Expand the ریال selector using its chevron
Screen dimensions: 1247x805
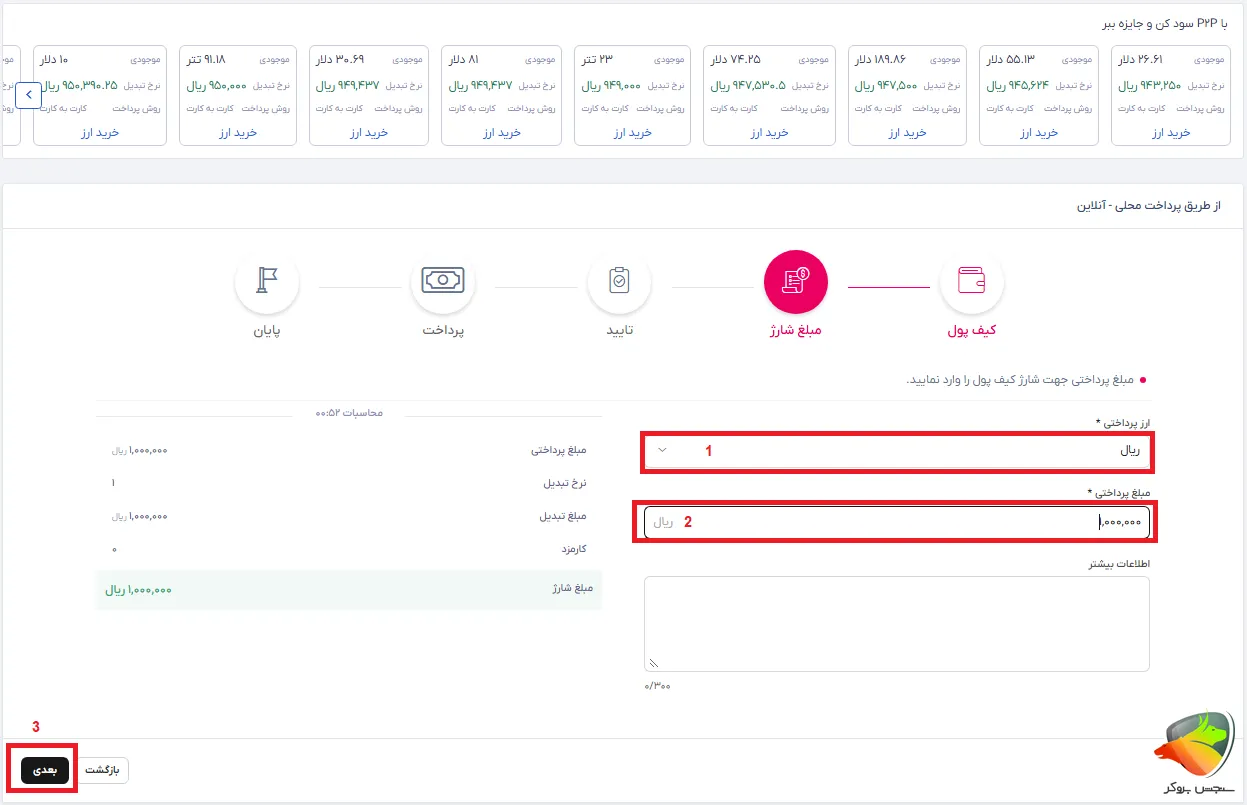pyautogui.click(x=662, y=452)
